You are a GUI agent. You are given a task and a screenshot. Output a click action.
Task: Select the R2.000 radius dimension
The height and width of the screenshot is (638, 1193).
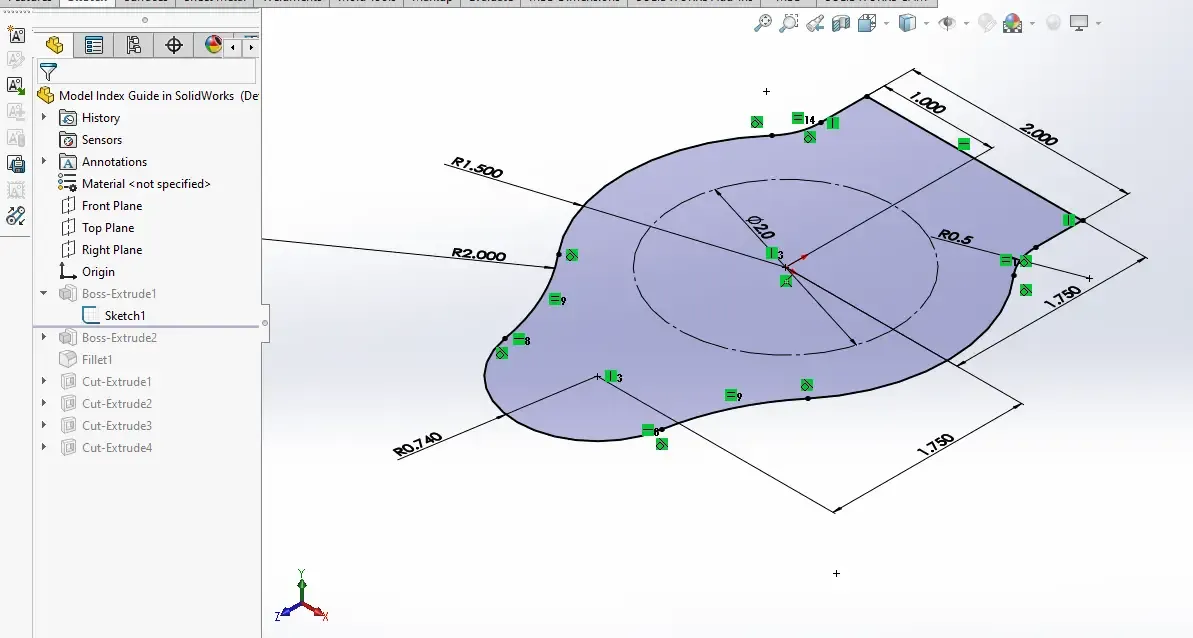tap(479, 254)
